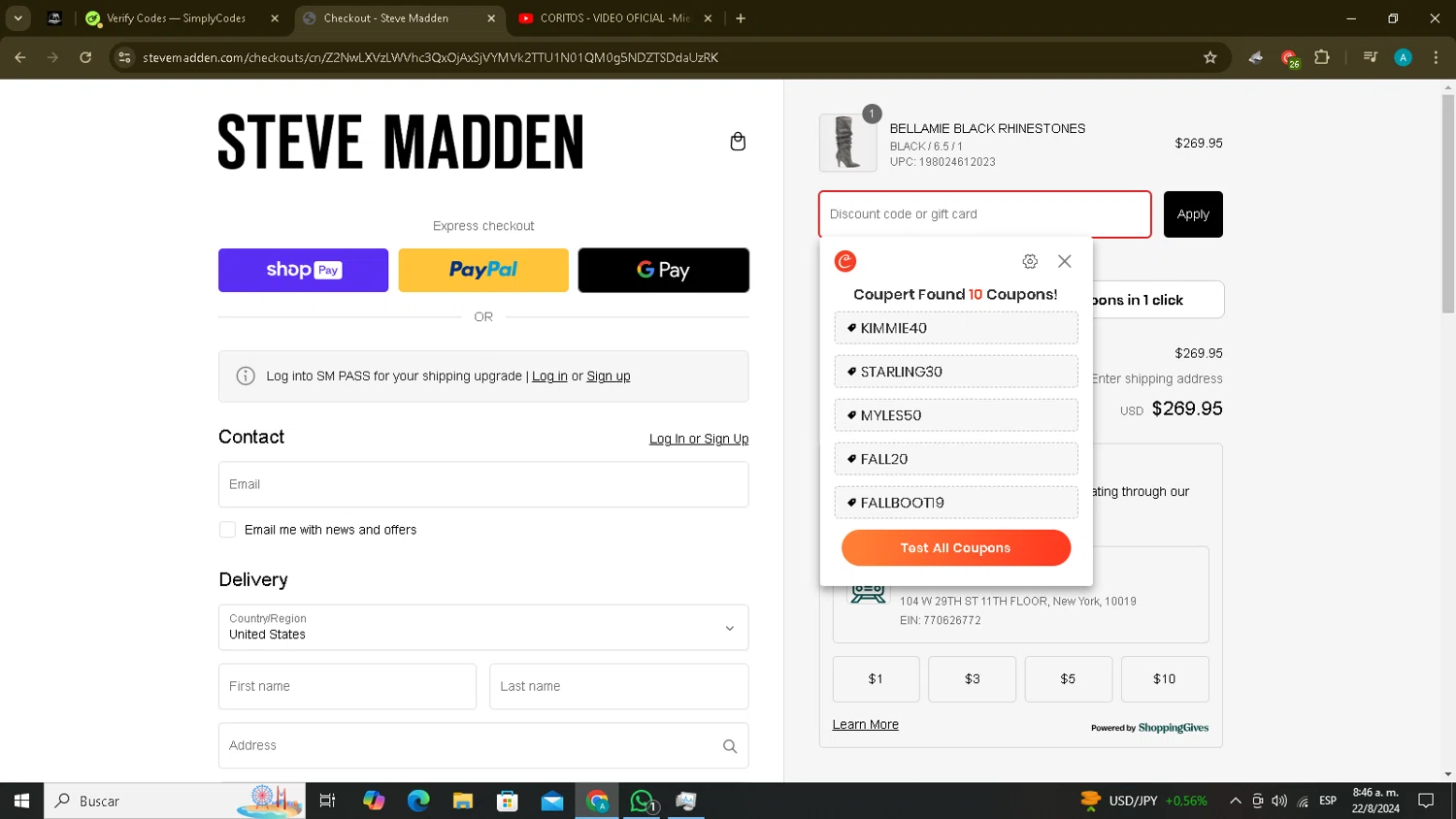Close the Verify Codes SimplyCodes tab
Screen dimensions: 1456x819
point(275,18)
